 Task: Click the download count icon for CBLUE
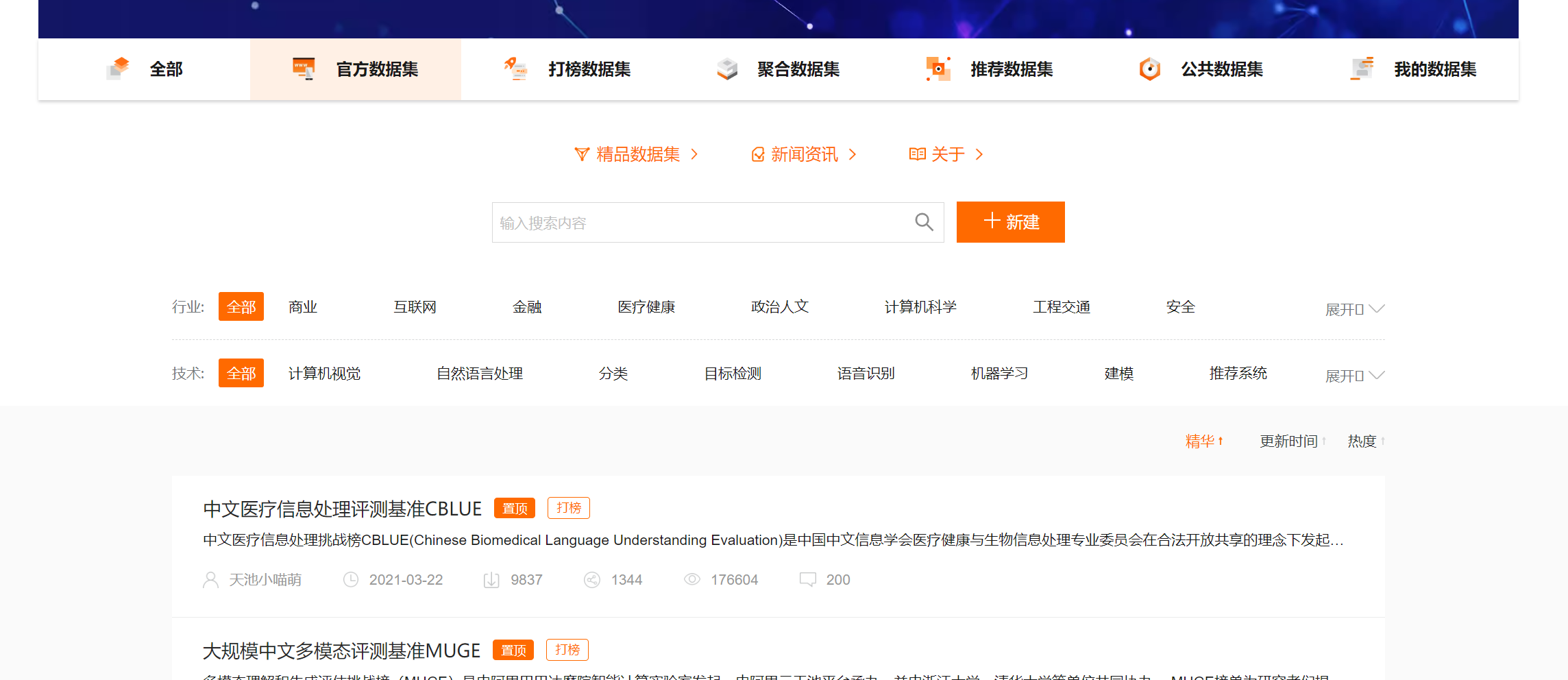click(491, 580)
